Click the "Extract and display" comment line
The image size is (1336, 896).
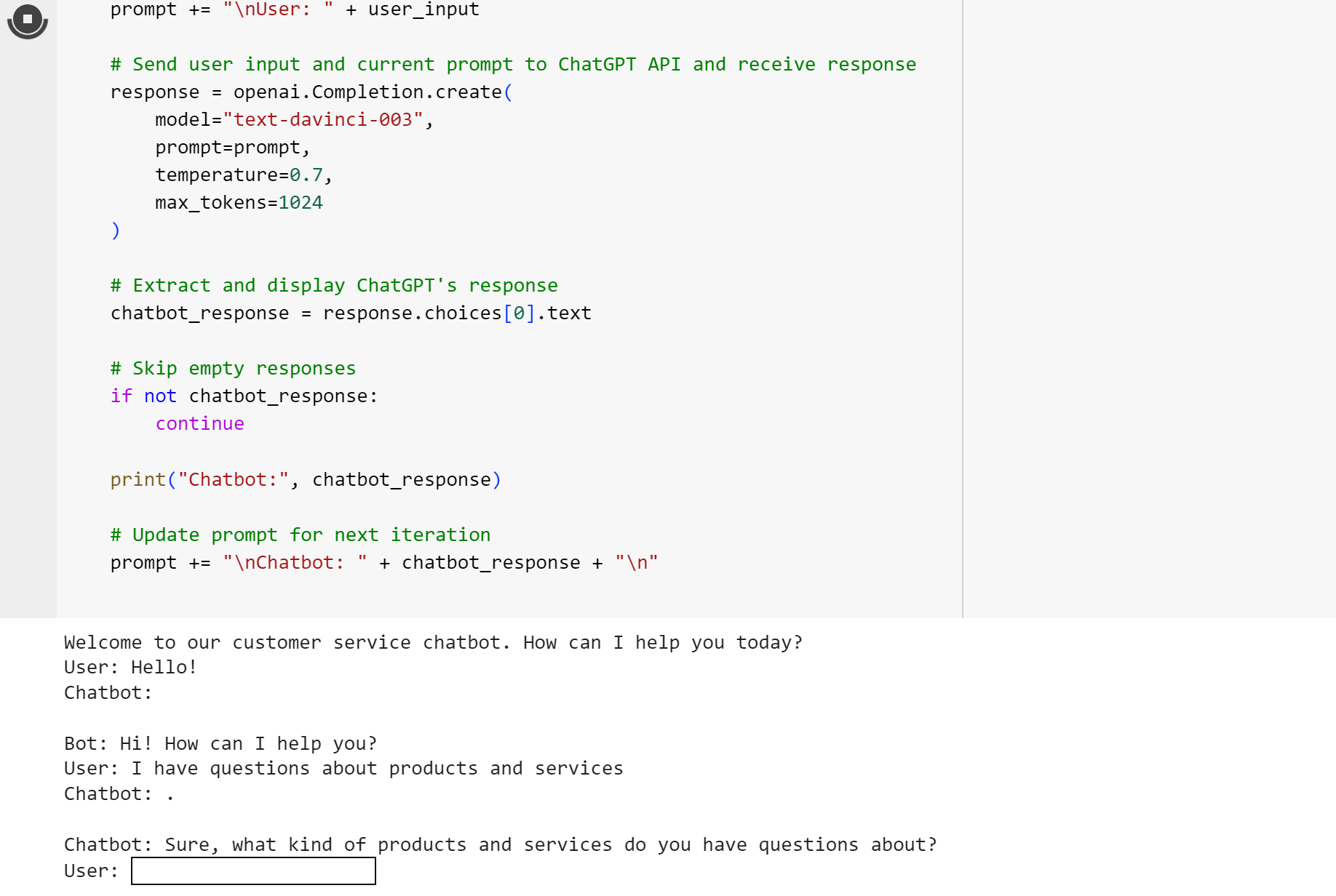pyautogui.click(x=334, y=286)
